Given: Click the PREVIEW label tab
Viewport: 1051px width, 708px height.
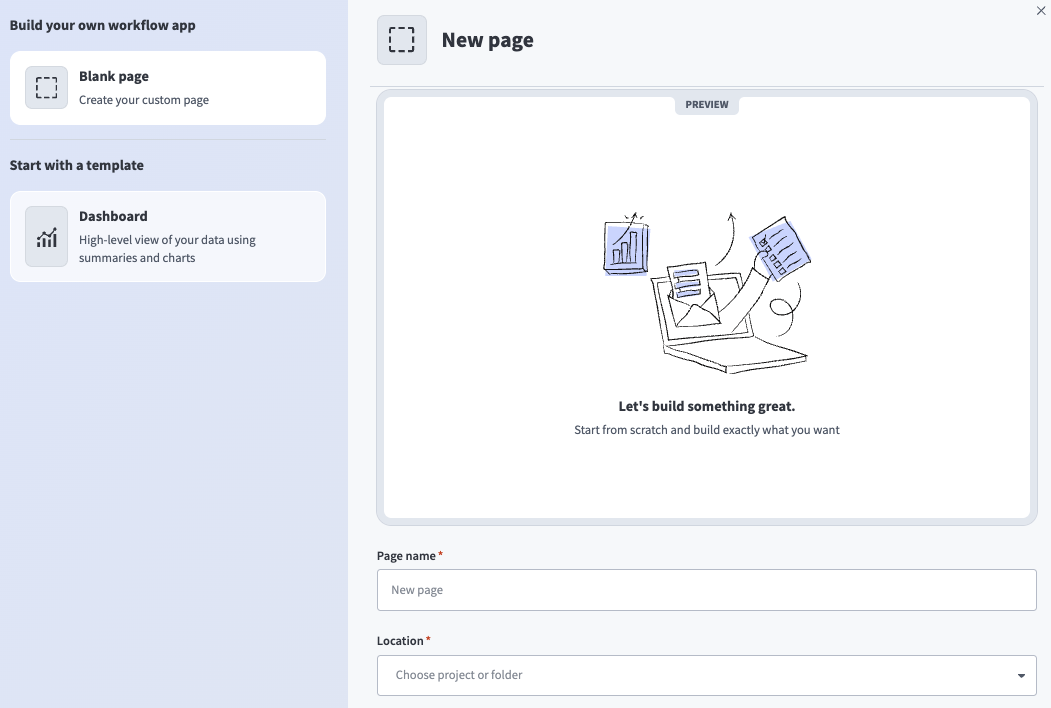Looking at the screenshot, I should click(706, 104).
